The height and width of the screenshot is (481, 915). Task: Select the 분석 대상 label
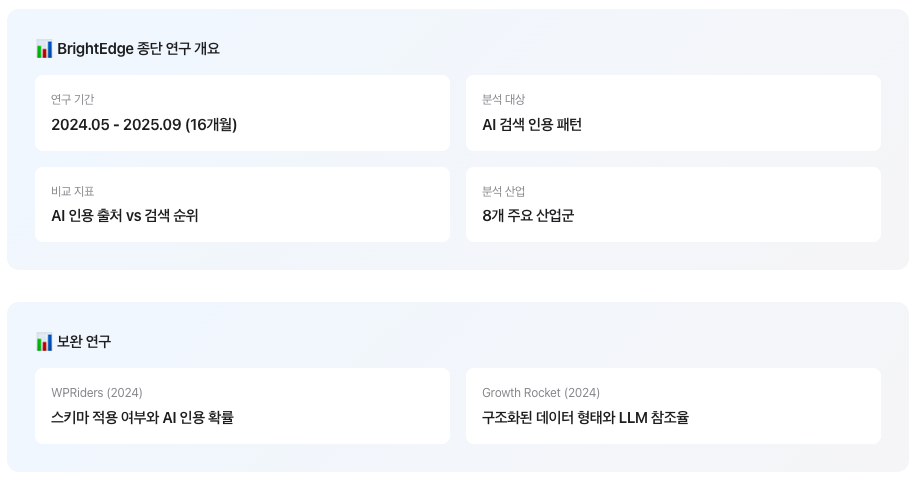[504, 99]
